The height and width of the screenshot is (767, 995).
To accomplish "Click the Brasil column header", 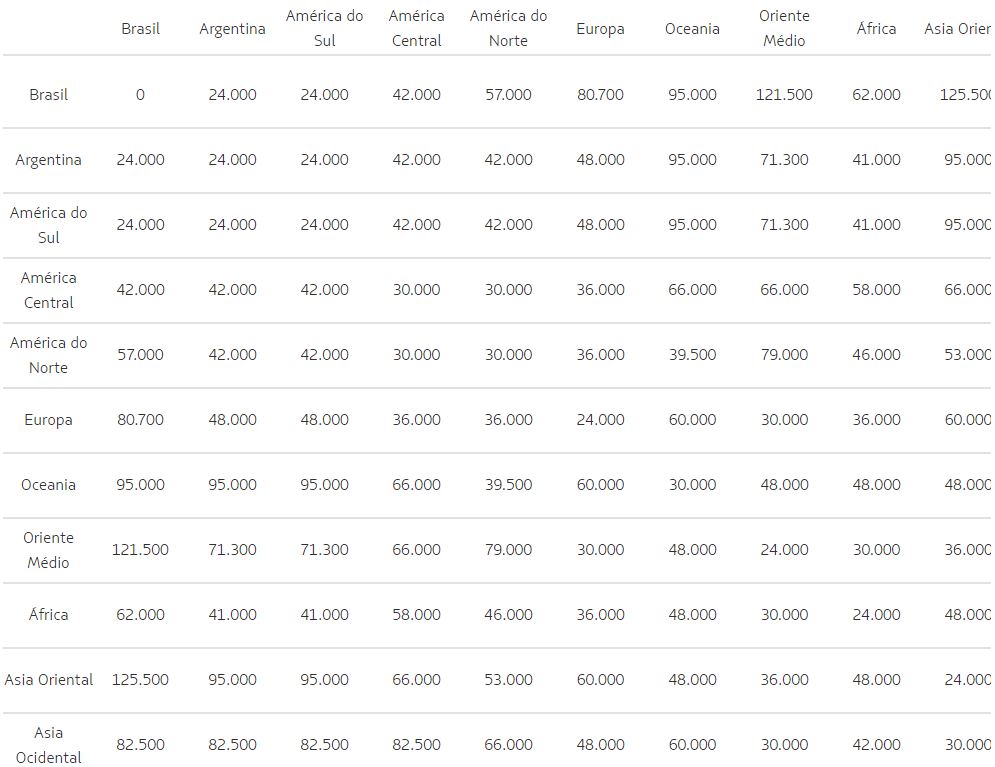I will click(x=140, y=29).
